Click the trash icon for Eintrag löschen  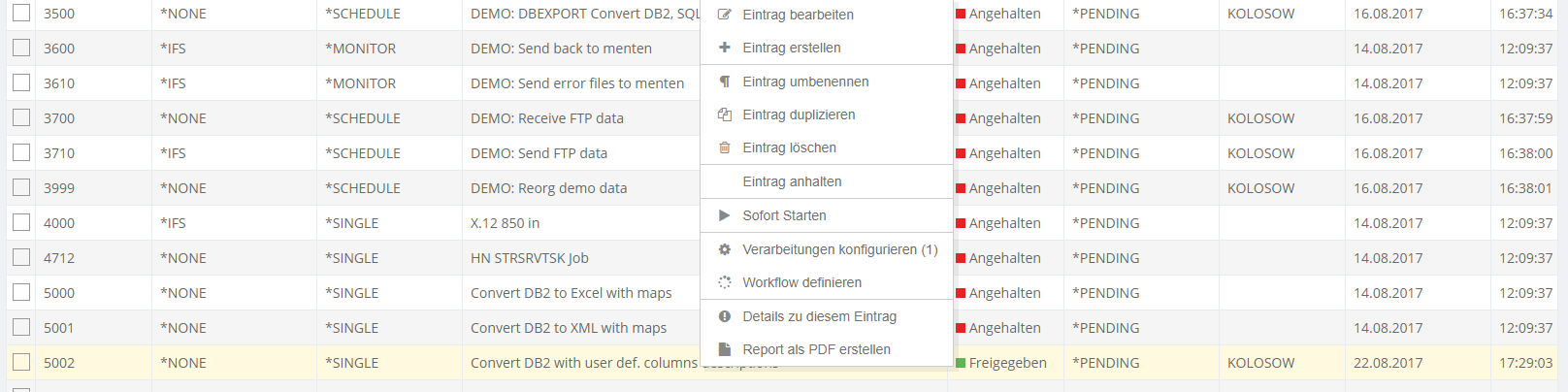coord(724,147)
